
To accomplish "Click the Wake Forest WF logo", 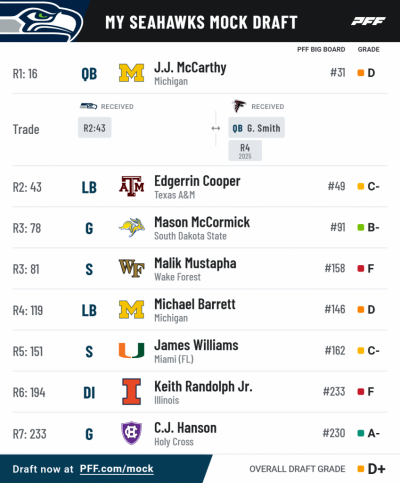I will (x=131, y=268).
